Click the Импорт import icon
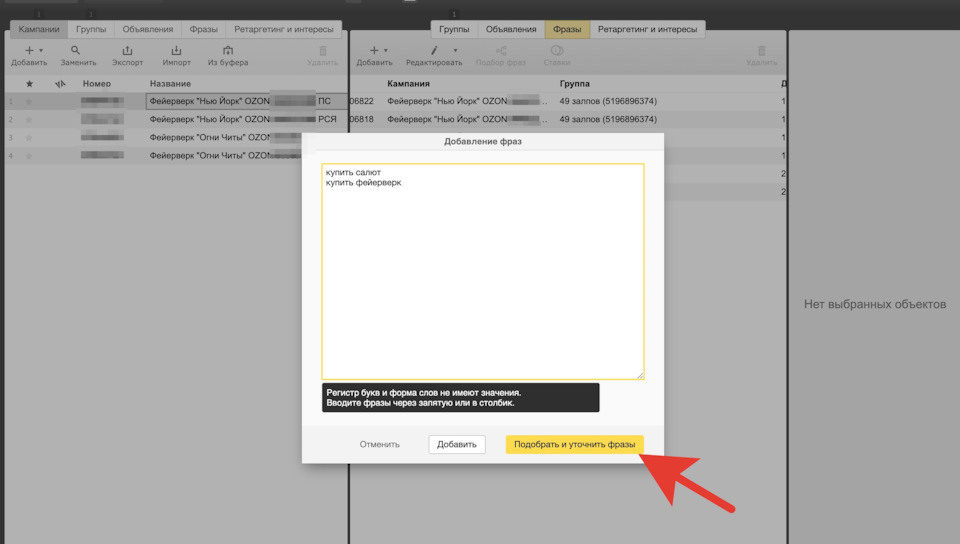 click(176, 50)
